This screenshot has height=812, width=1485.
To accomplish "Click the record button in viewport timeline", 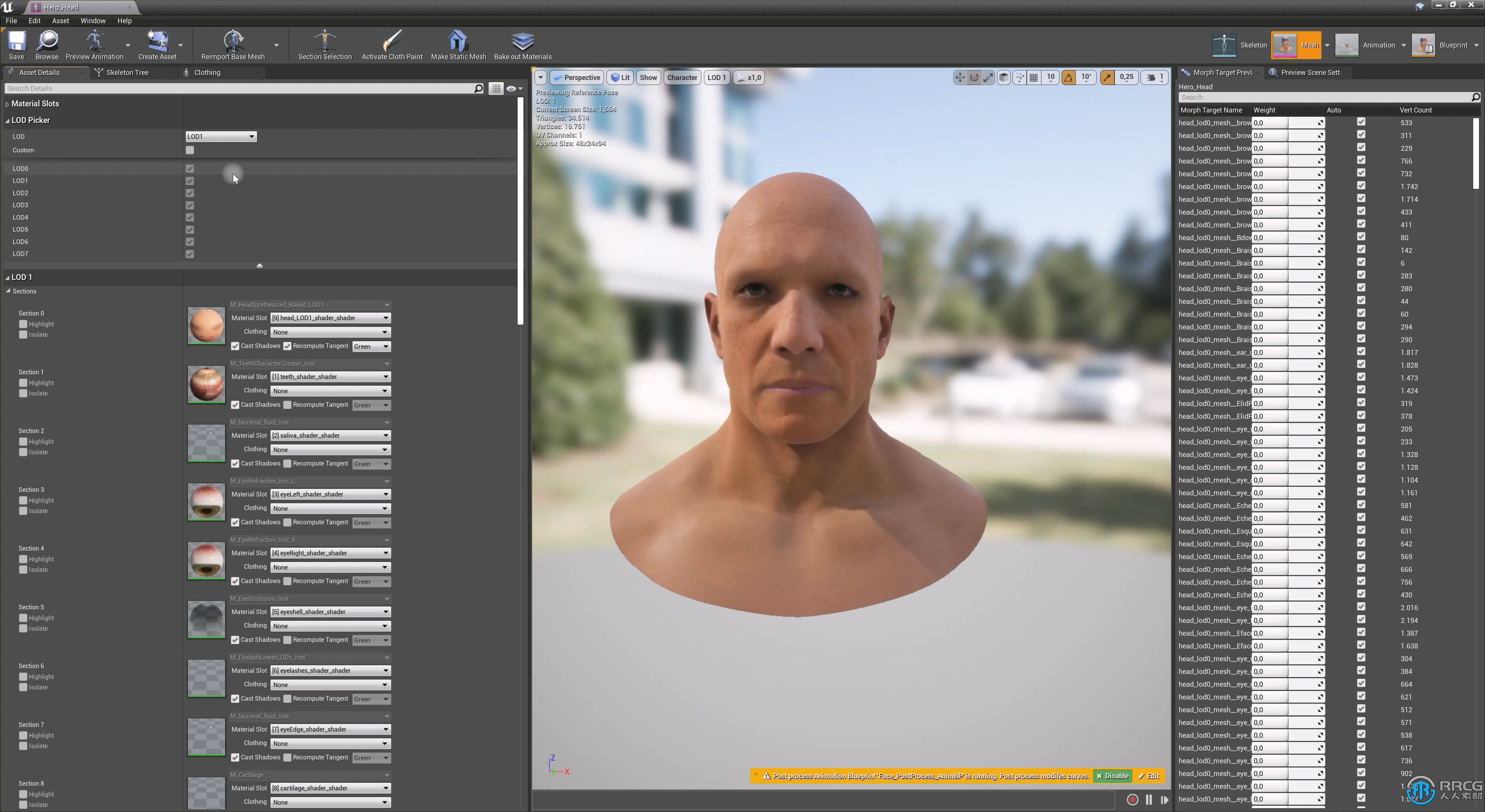I will tap(1132, 799).
